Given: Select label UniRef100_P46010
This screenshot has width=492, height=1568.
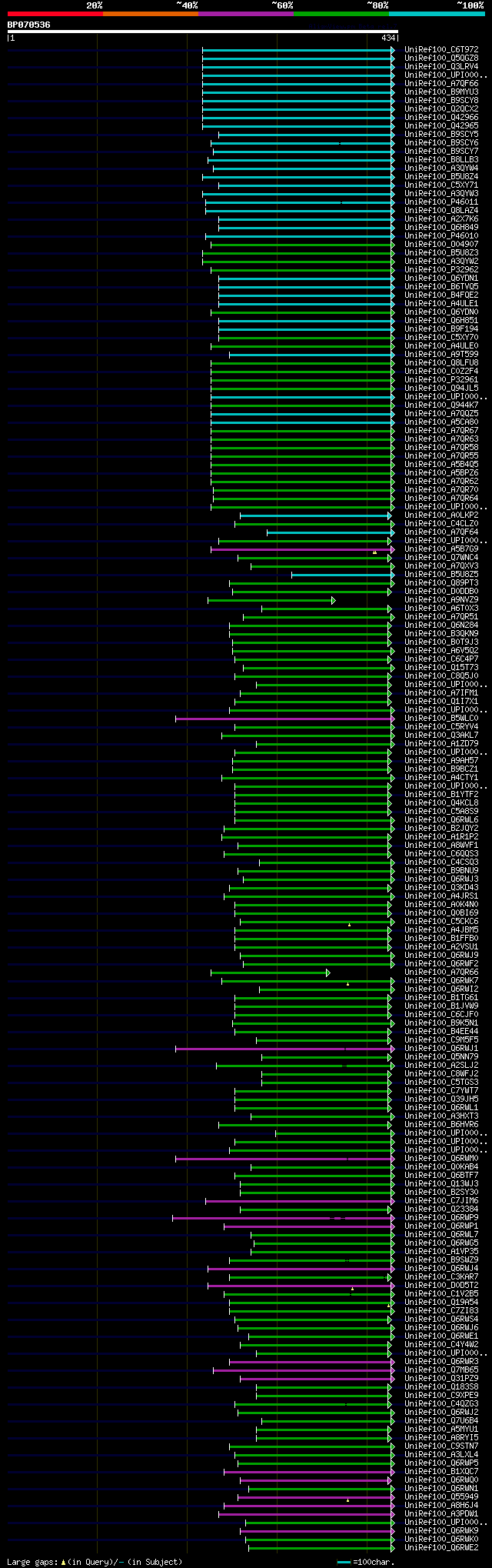Looking at the screenshot, I should pyautogui.click(x=441, y=236).
